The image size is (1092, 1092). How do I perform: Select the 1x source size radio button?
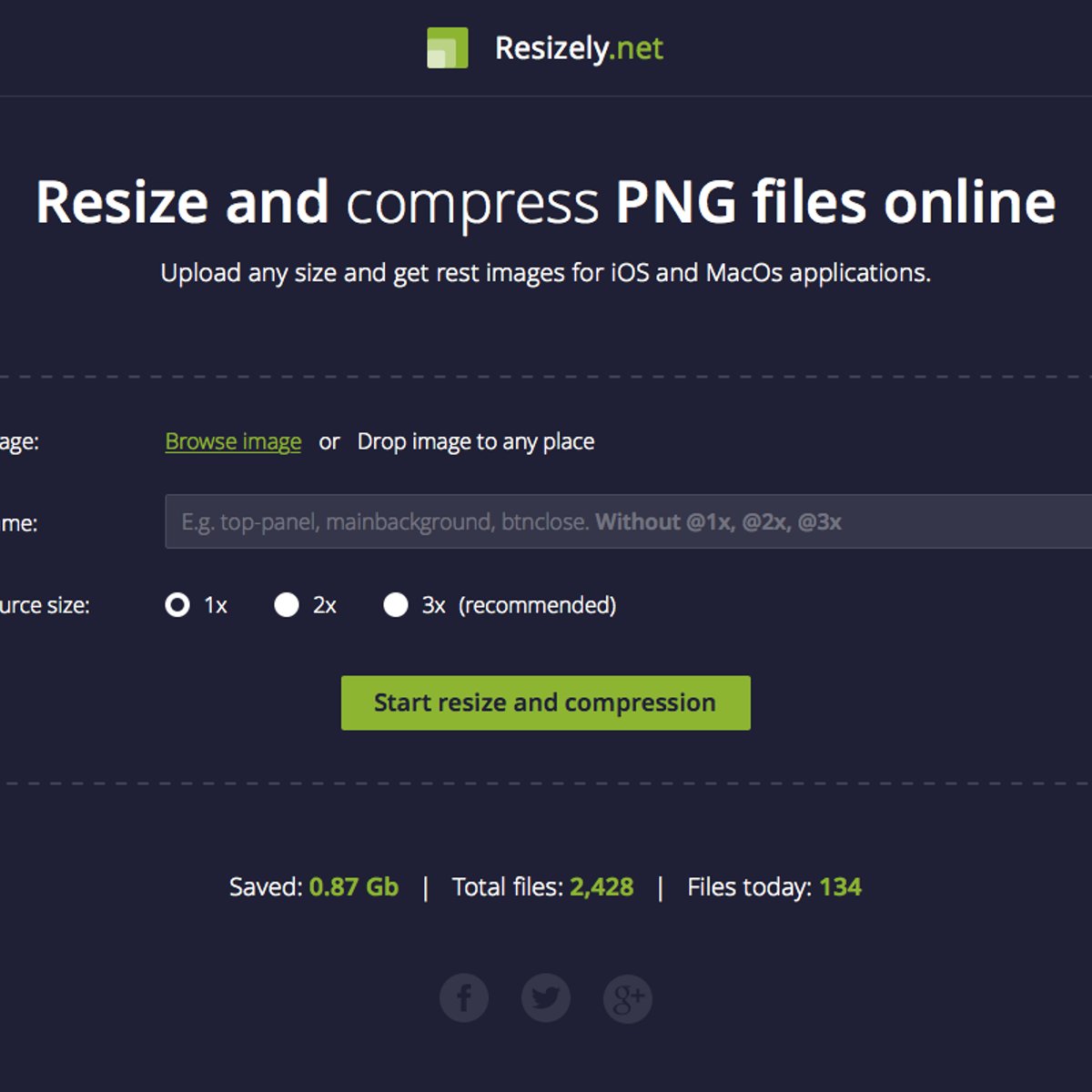click(177, 605)
